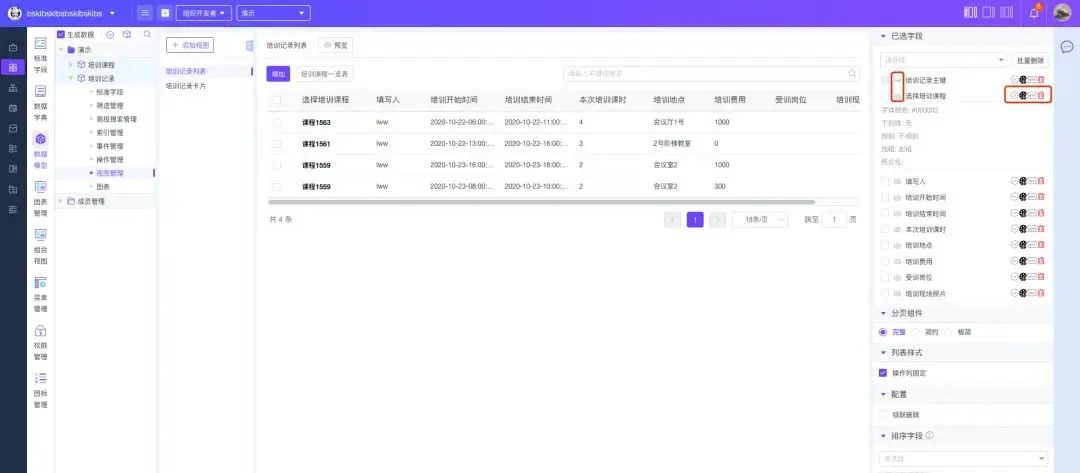Click the table search magnifier icon
Image resolution: width=1080 pixels, height=473 pixels.
click(853, 74)
